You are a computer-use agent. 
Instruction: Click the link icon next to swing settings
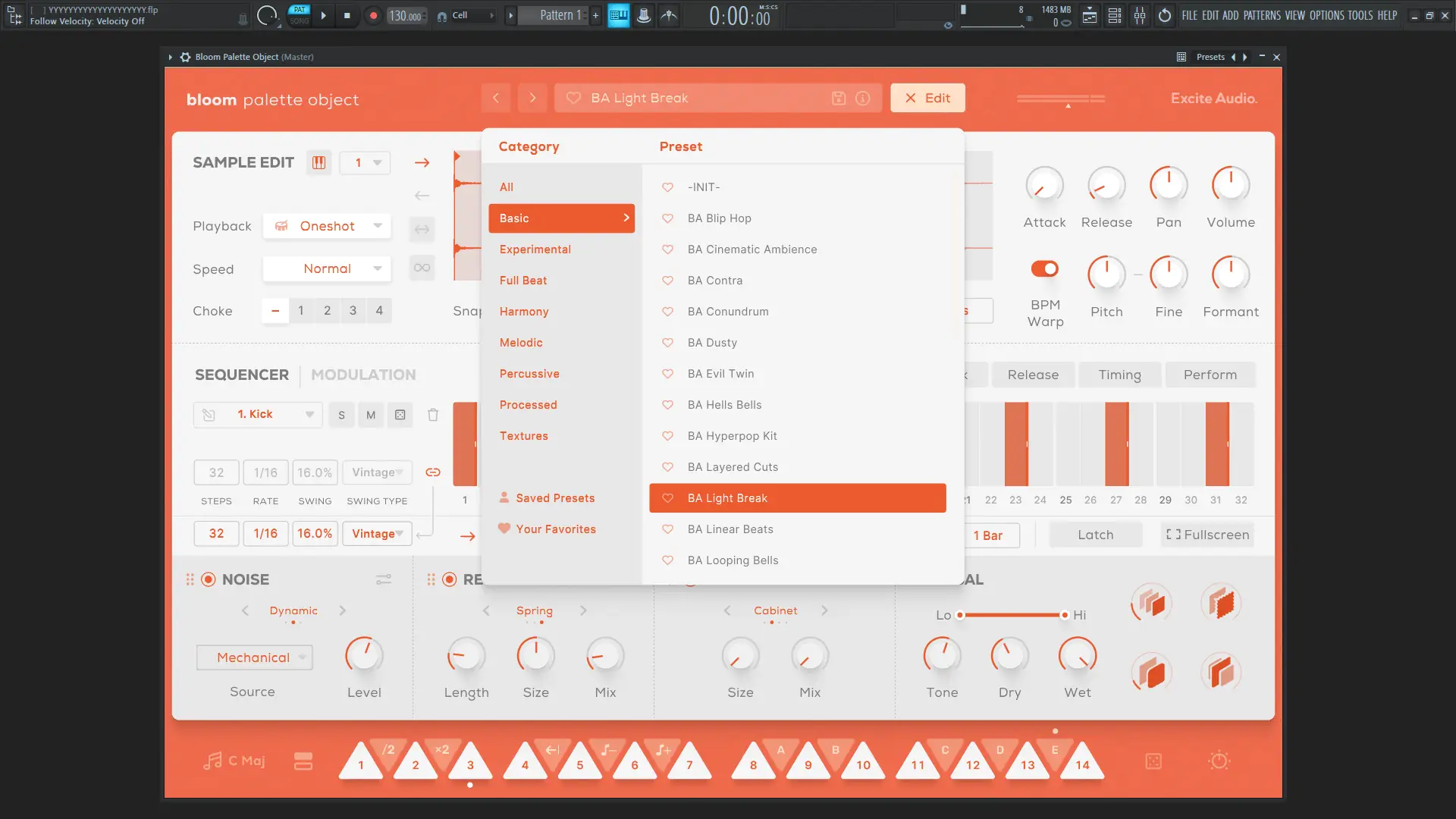coord(433,472)
